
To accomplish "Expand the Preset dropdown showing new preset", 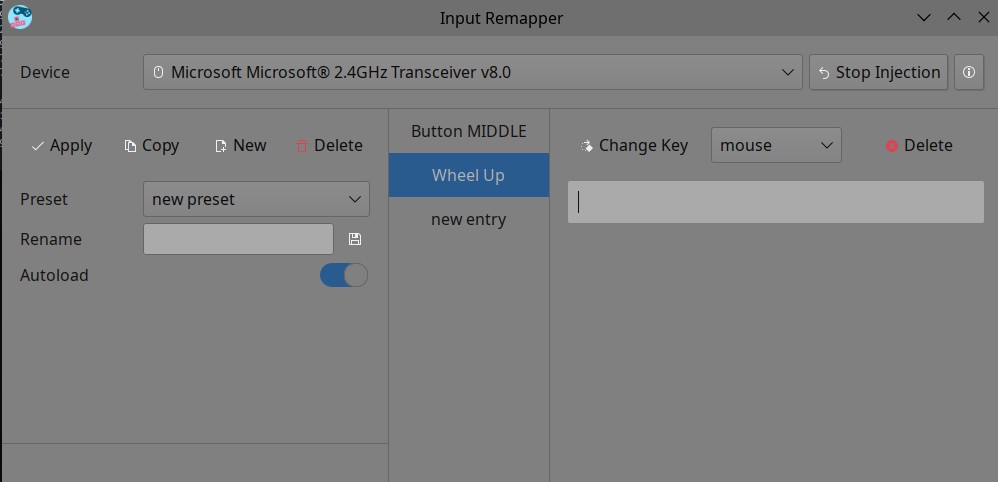I will tap(256, 199).
